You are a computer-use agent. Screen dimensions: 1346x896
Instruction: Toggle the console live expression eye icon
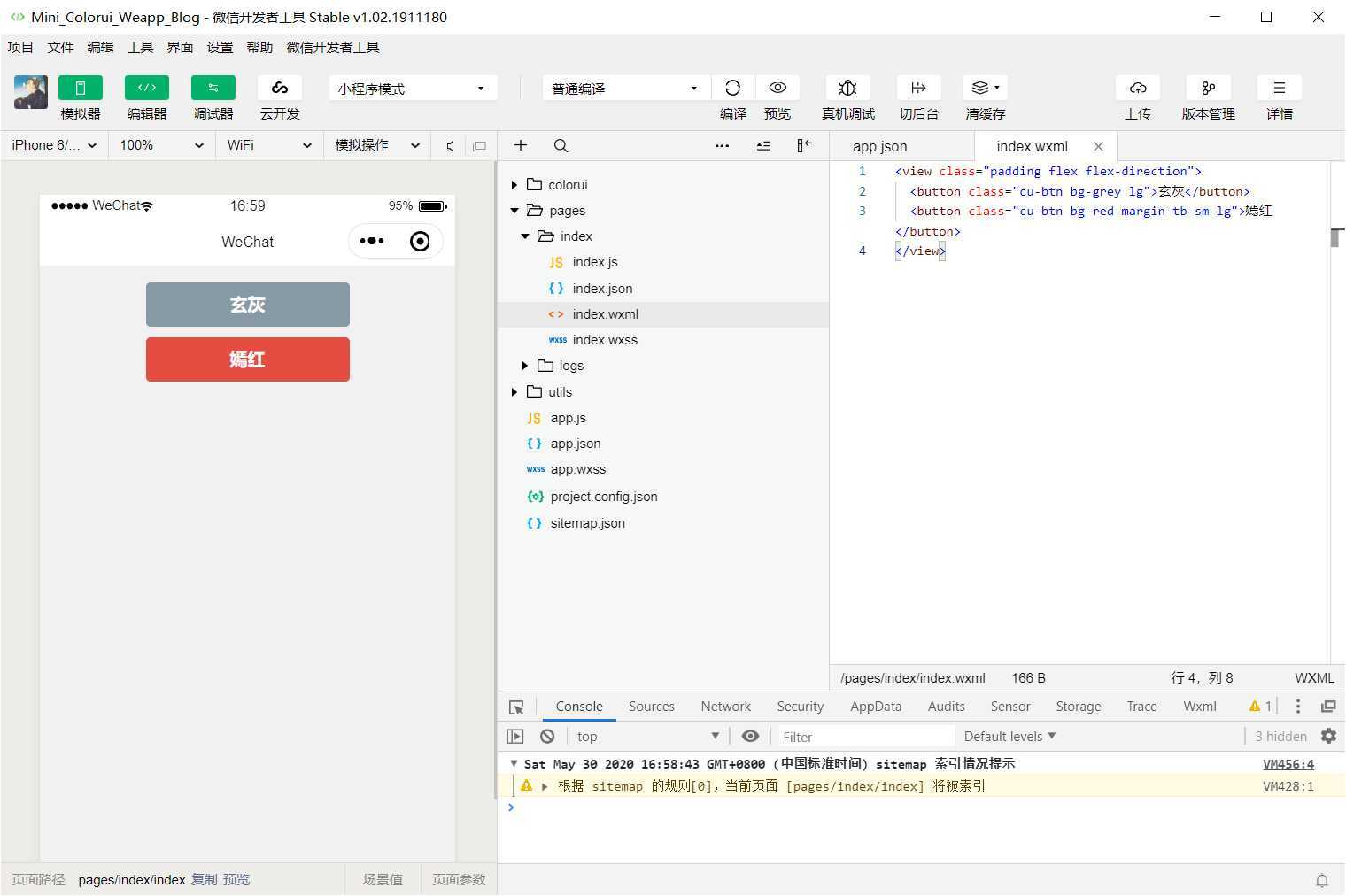pyautogui.click(x=750, y=737)
